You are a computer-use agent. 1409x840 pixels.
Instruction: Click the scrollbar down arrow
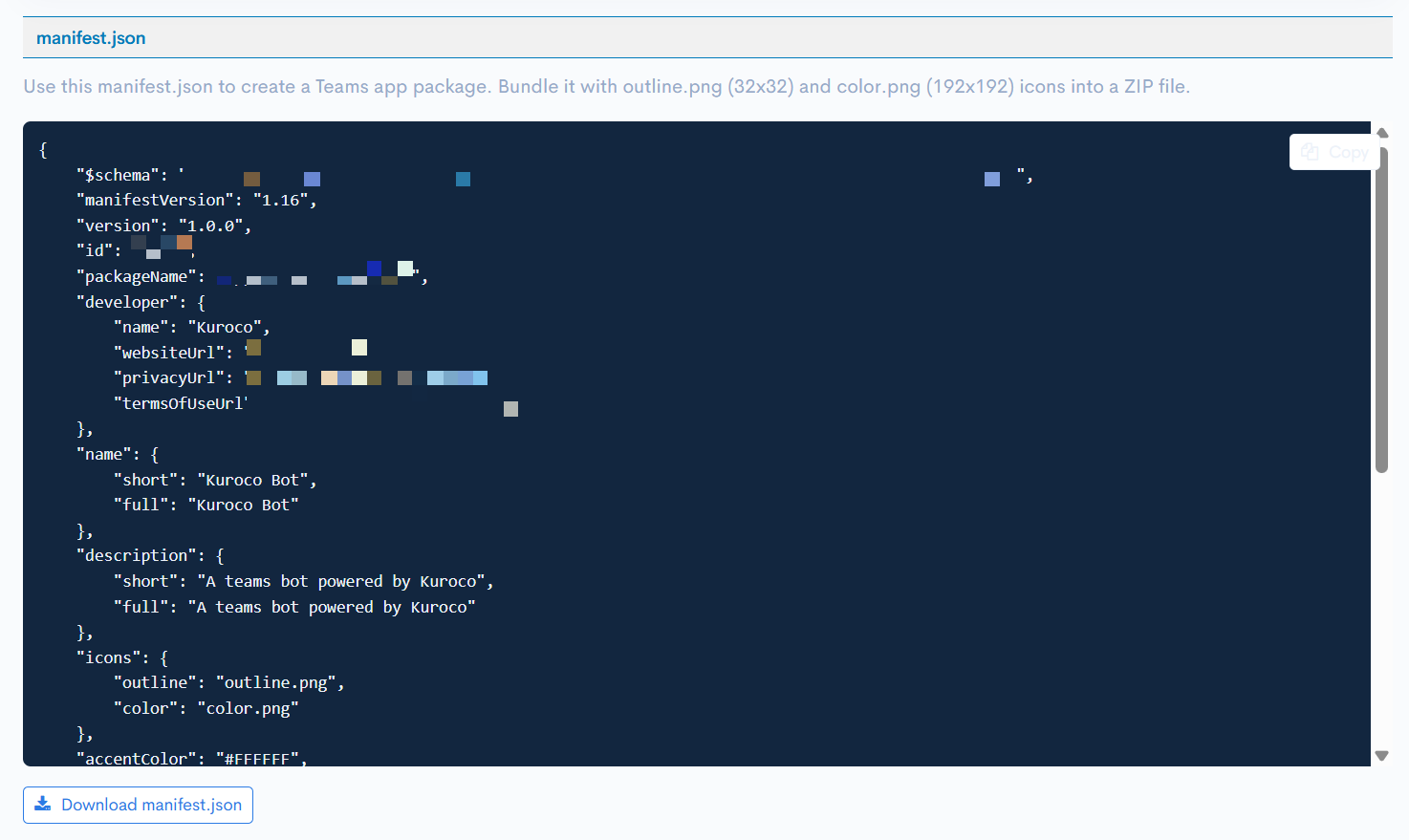click(1382, 755)
